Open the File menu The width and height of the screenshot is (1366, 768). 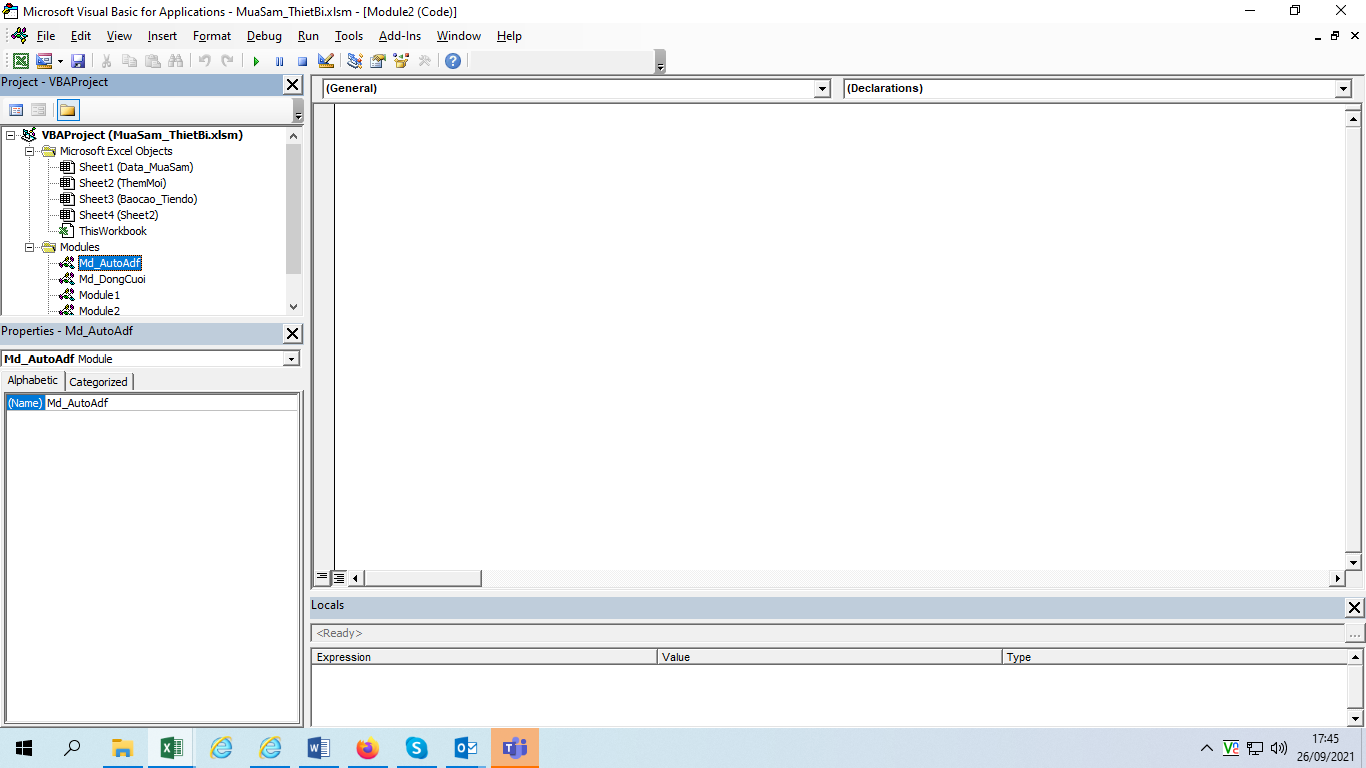[x=46, y=36]
